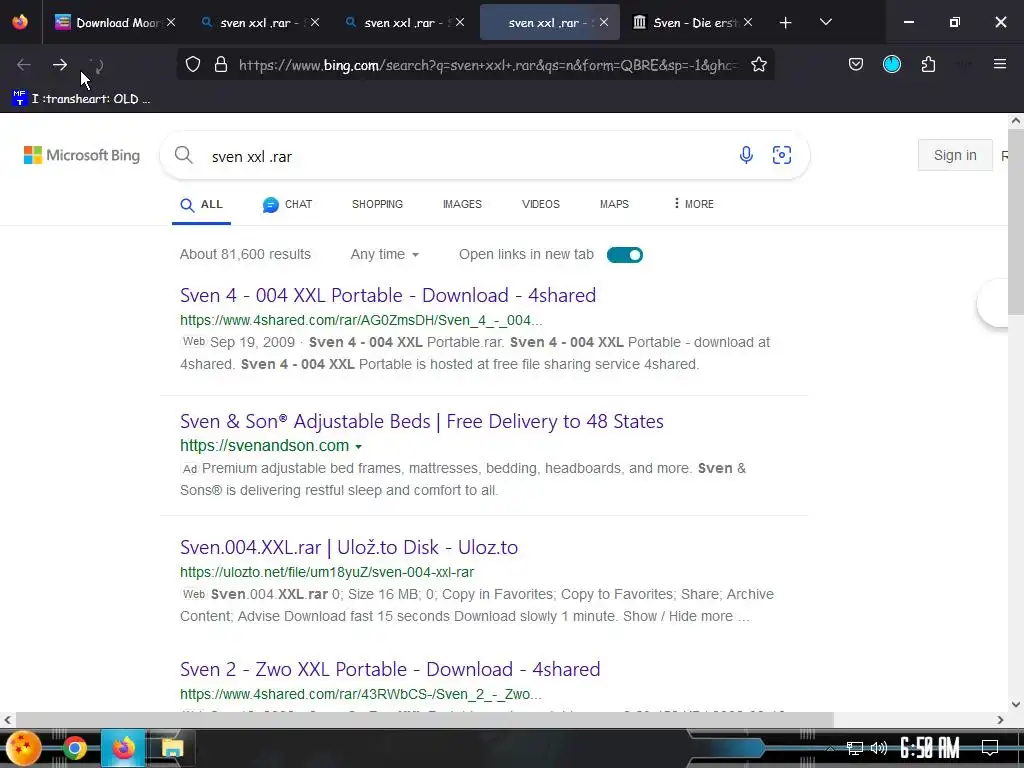The width and height of the screenshot is (1024, 768).
Task: Click the back arrow button
Action: click(24, 65)
